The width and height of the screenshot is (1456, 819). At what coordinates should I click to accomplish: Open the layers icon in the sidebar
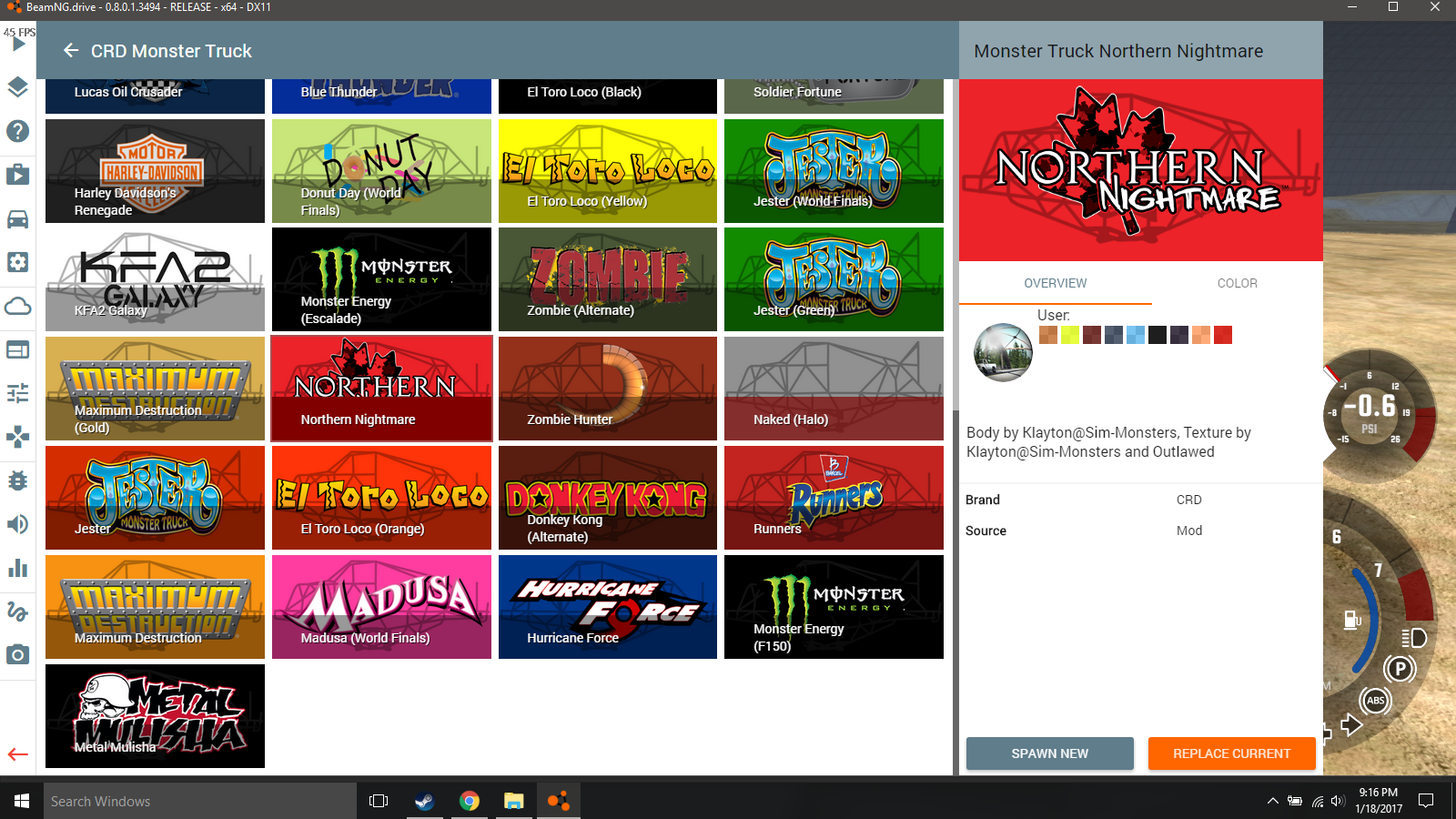[18, 87]
